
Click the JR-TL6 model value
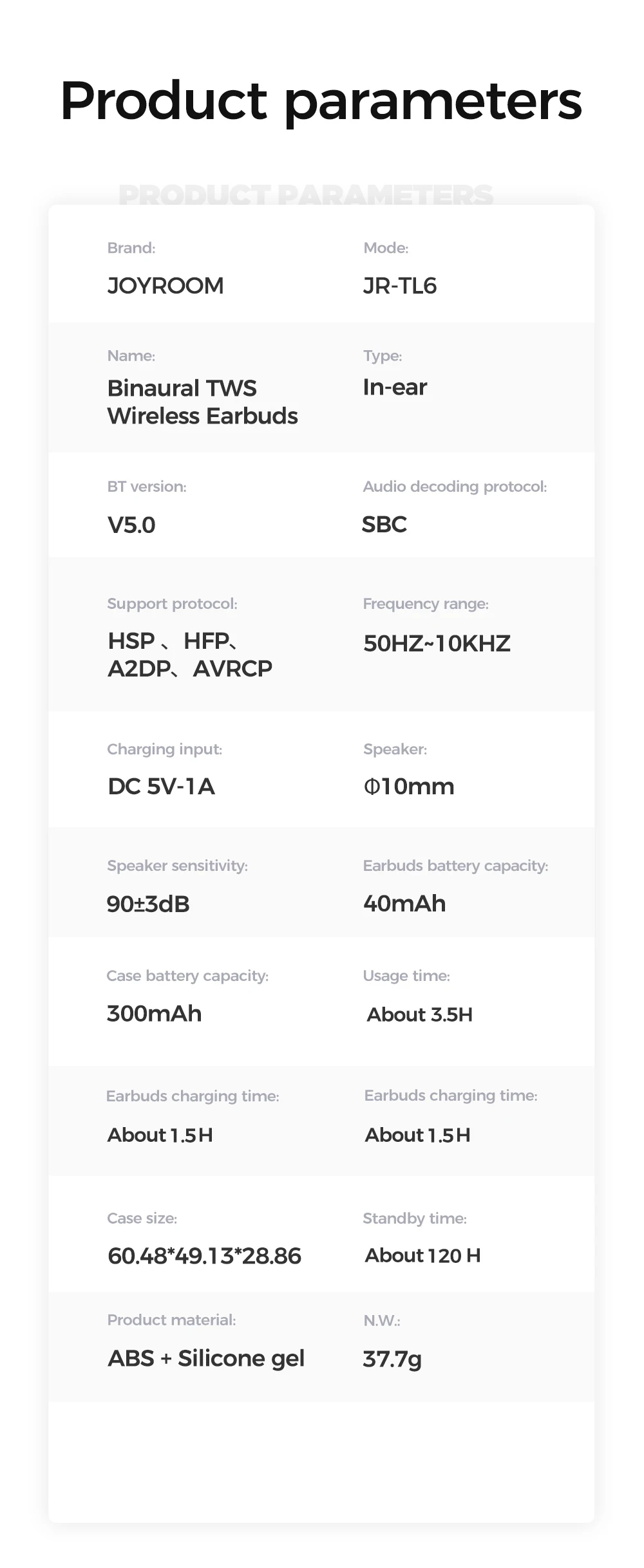[x=400, y=285]
